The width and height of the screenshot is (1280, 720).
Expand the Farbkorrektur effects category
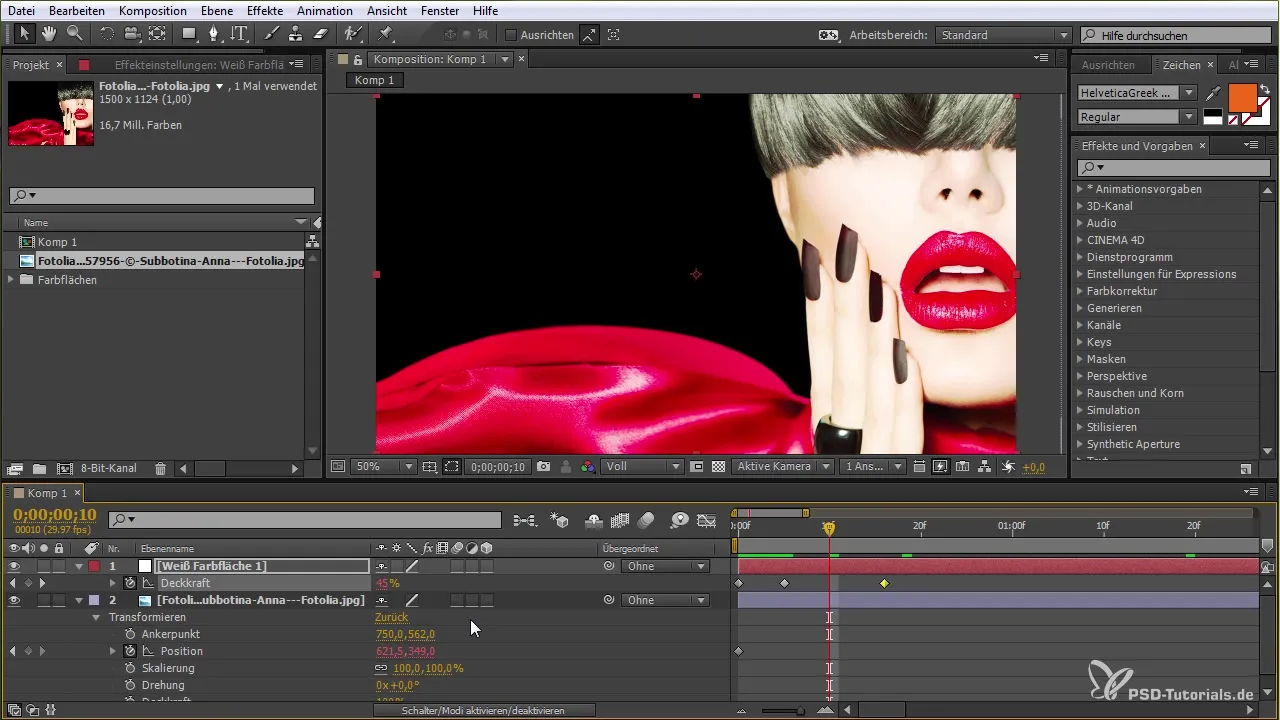click(1080, 291)
